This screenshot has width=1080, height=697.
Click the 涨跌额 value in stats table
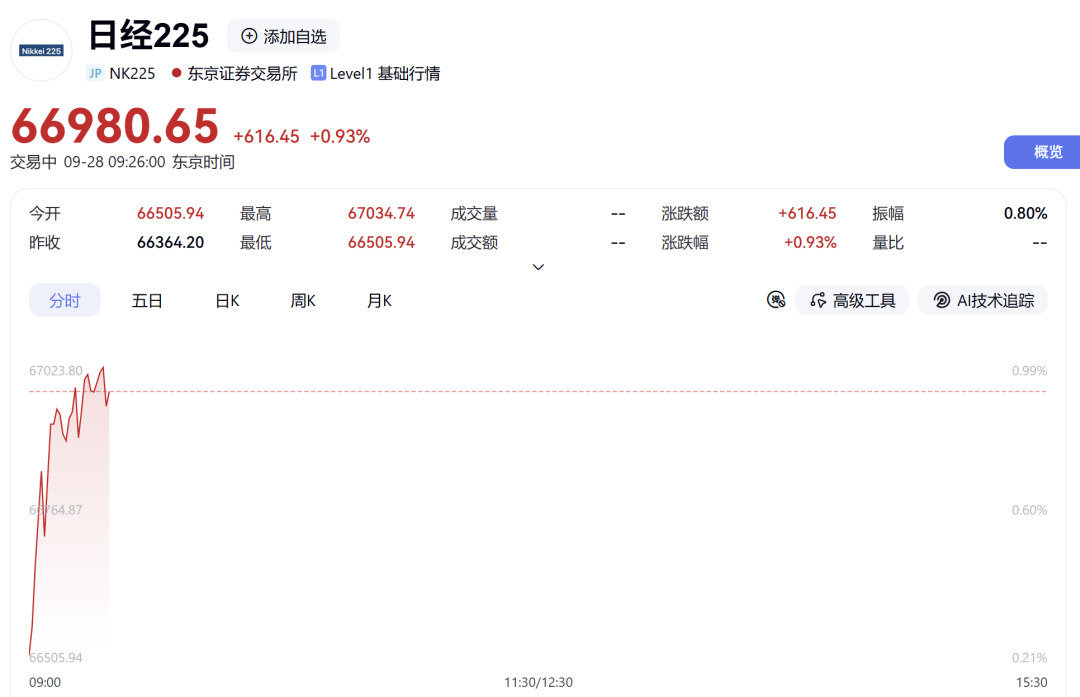[x=807, y=214]
